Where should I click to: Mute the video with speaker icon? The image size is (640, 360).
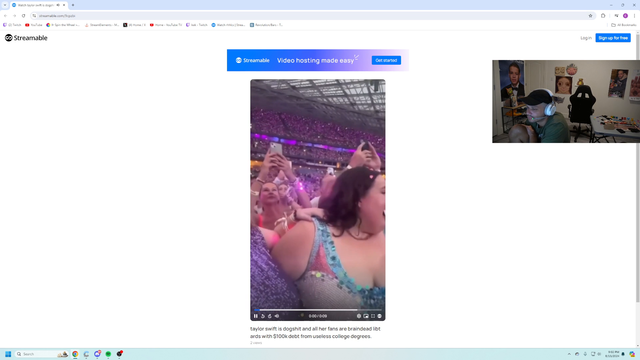(277, 316)
